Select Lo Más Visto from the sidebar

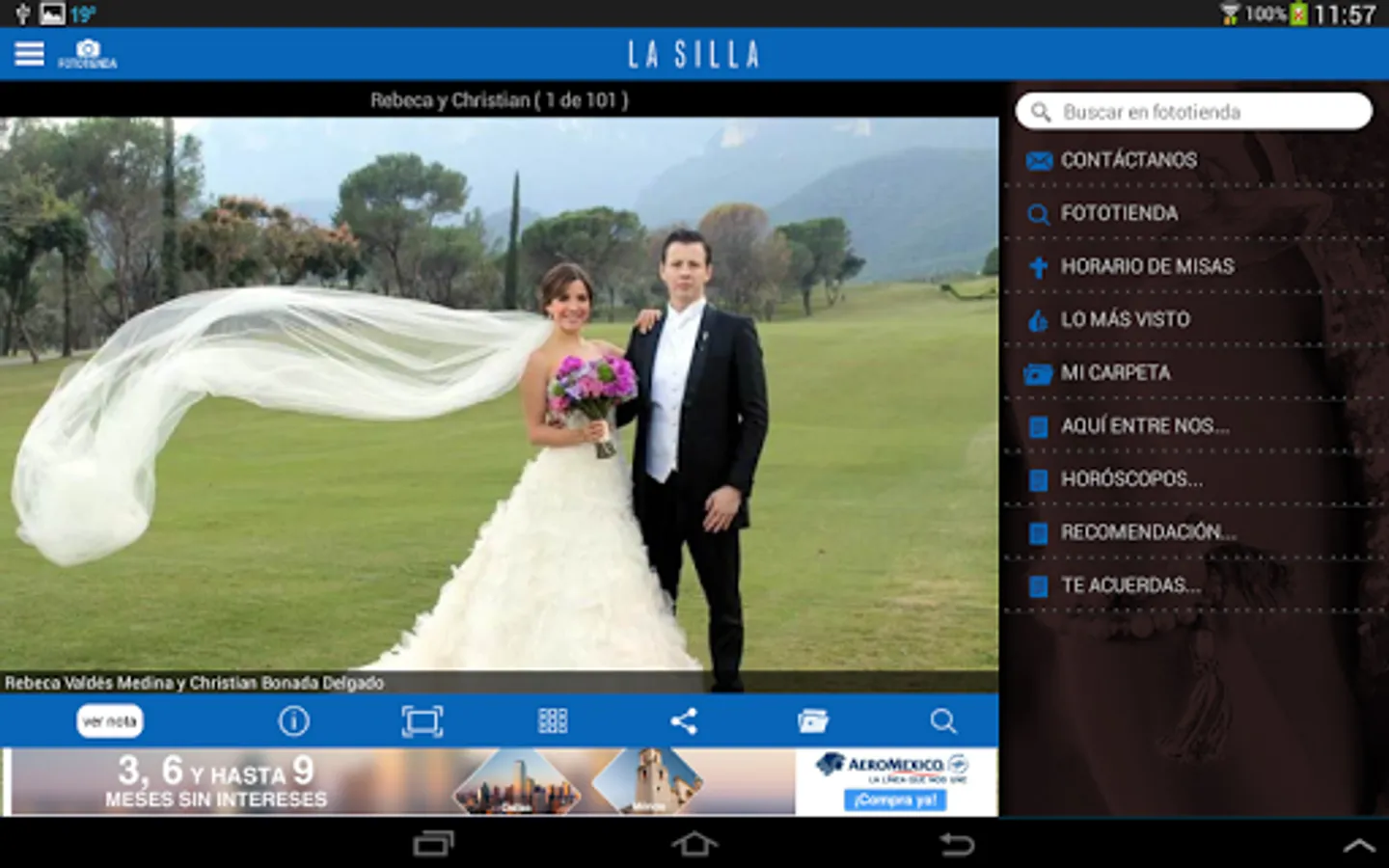click(1124, 319)
